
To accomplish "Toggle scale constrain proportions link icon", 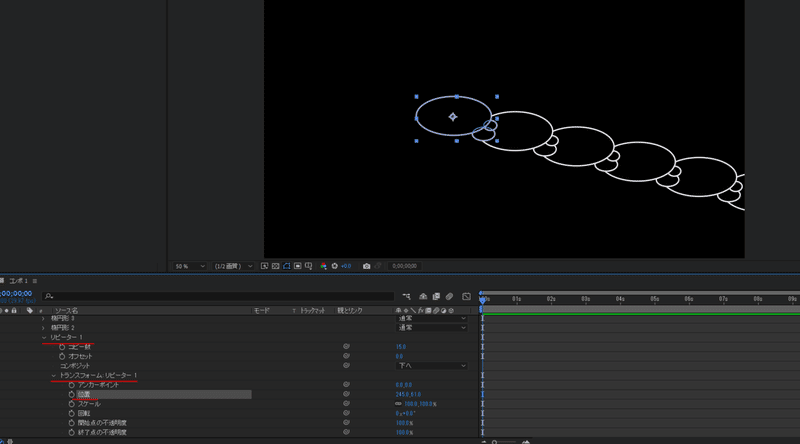I will pos(398,404).
